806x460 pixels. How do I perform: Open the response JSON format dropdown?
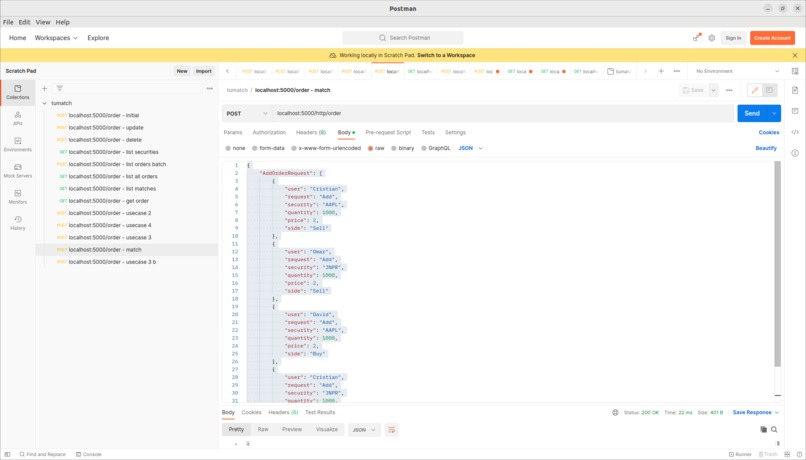pos(364,430)
